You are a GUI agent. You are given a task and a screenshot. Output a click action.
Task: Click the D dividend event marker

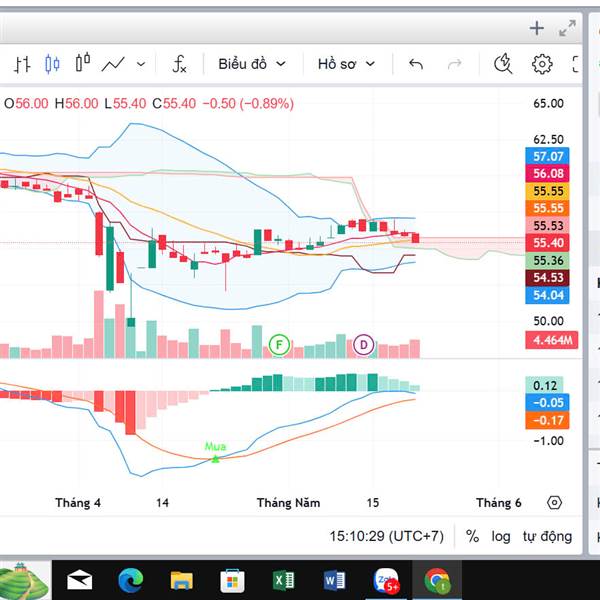(x=364, y=345)
